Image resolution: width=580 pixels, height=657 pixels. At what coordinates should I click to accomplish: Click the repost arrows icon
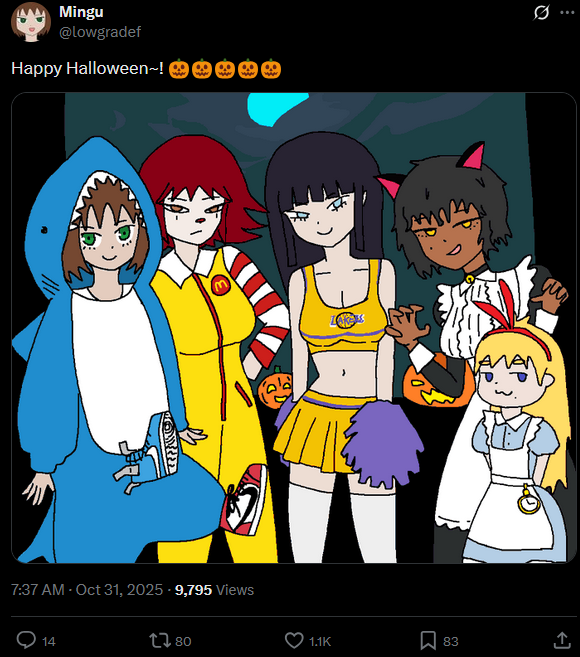pyautogui.click(x=160, y=640)
